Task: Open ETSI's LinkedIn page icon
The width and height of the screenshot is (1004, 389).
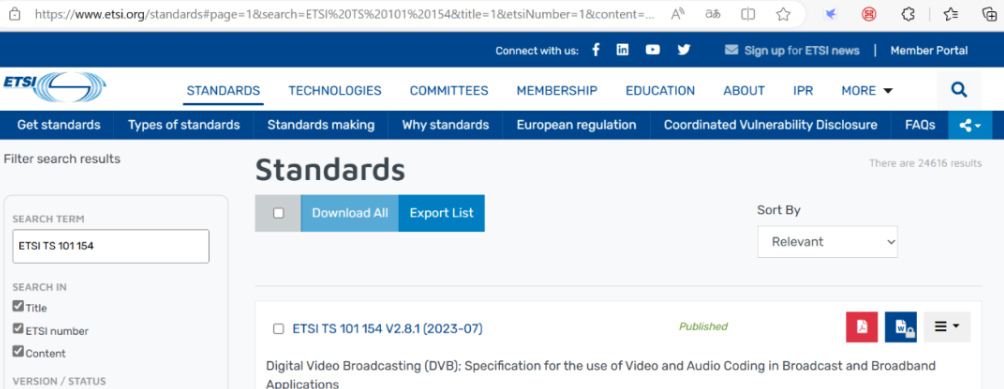Action: tap(622, 50)
